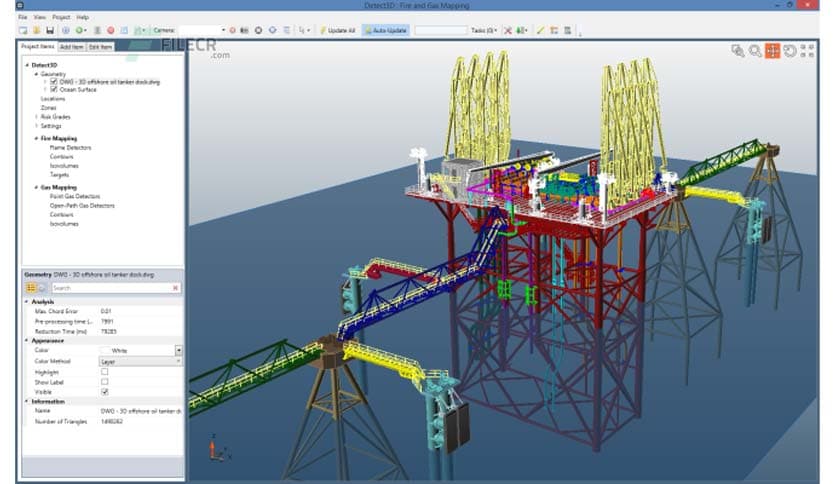Expand the Risk Grades node

36,117
